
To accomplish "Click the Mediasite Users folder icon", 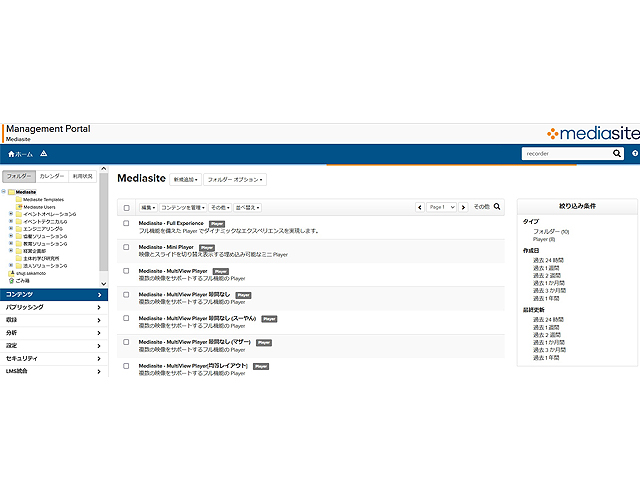I will [19, 207].
